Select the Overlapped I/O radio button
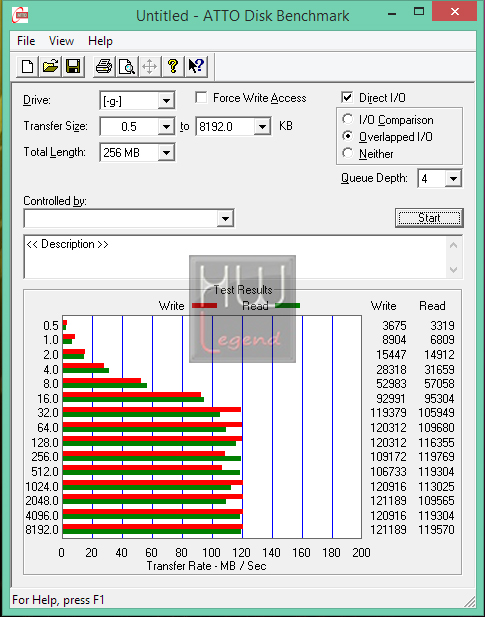 click(348, 136)
